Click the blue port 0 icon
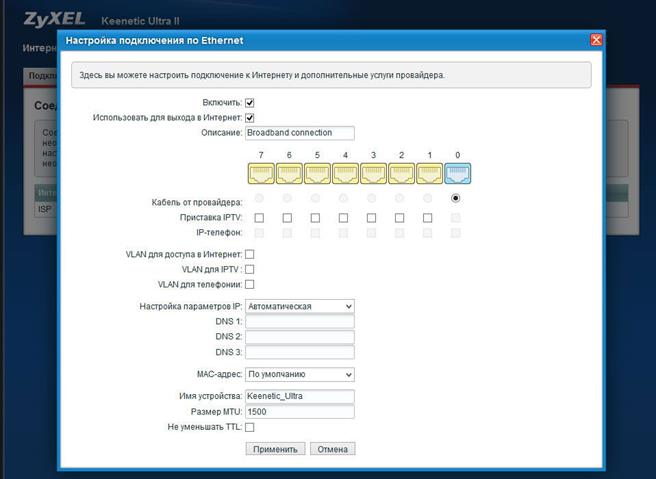This screenshot has height=479, width=656. 457,174
